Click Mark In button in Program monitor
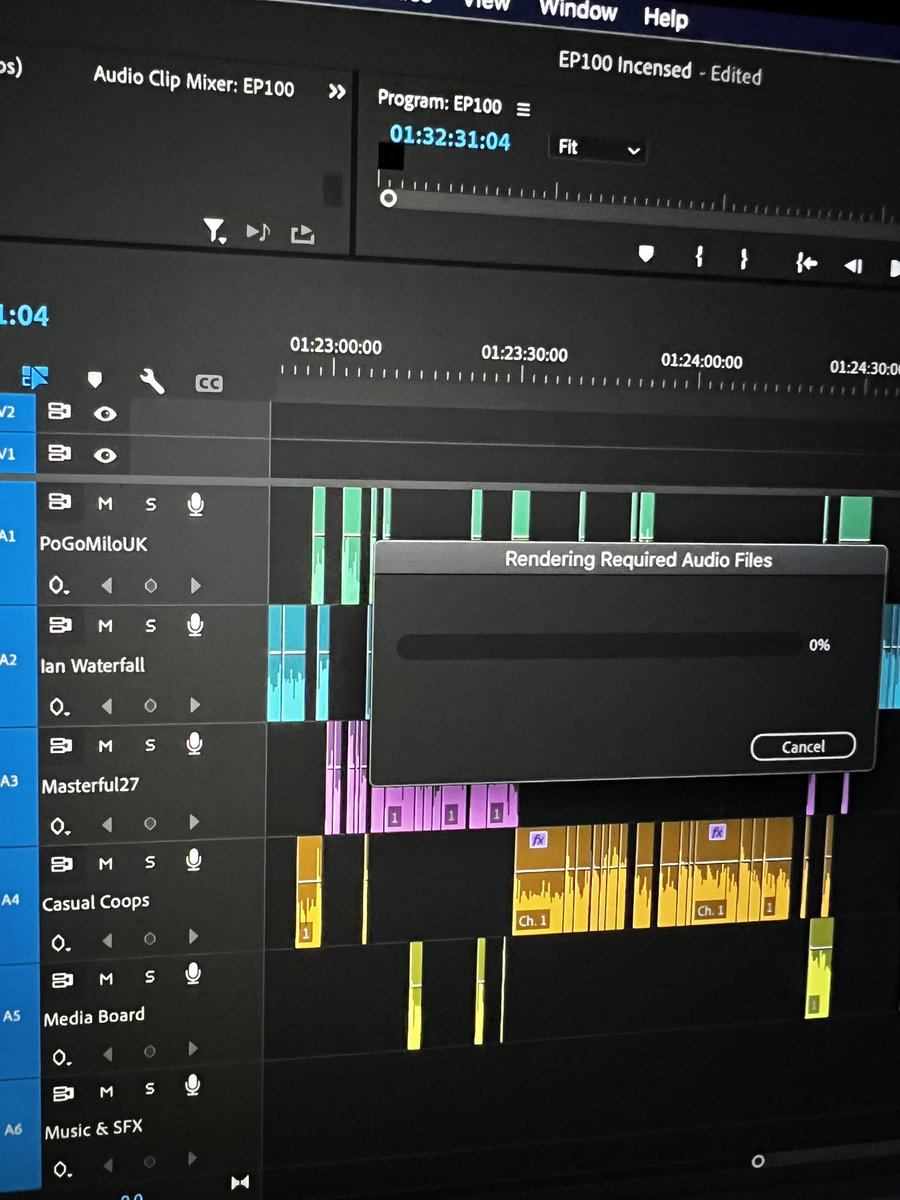This screenshot has width=900, height=1200. coord(700,258)
